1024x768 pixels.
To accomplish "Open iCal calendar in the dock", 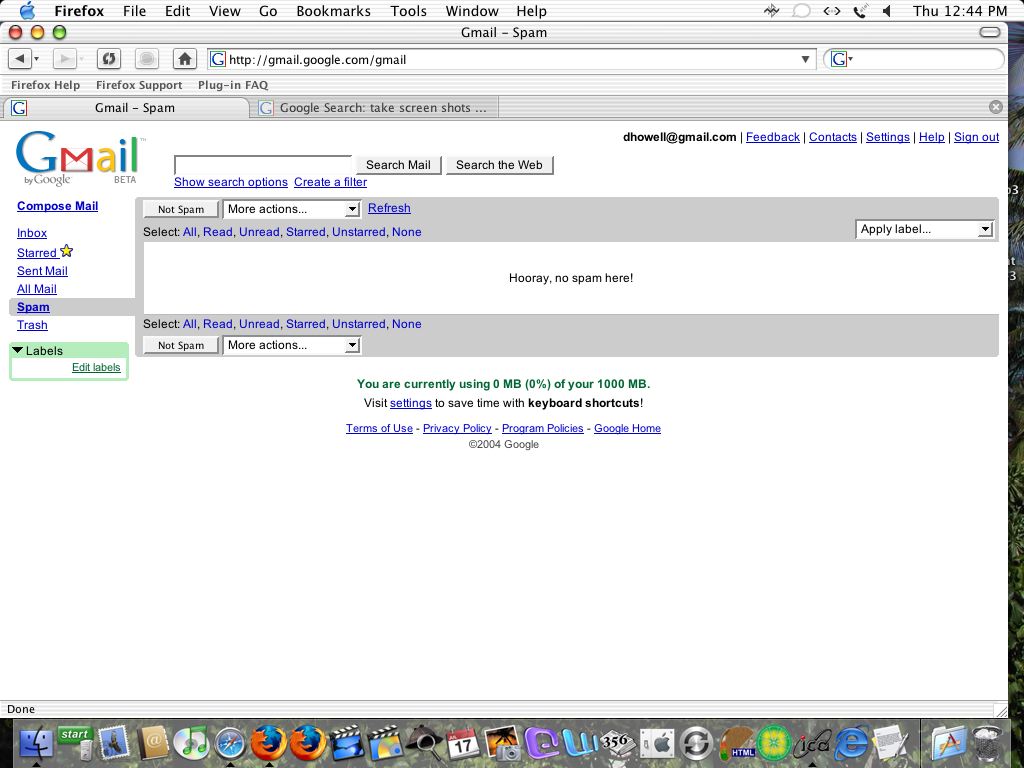I will [x=462, y=743].
